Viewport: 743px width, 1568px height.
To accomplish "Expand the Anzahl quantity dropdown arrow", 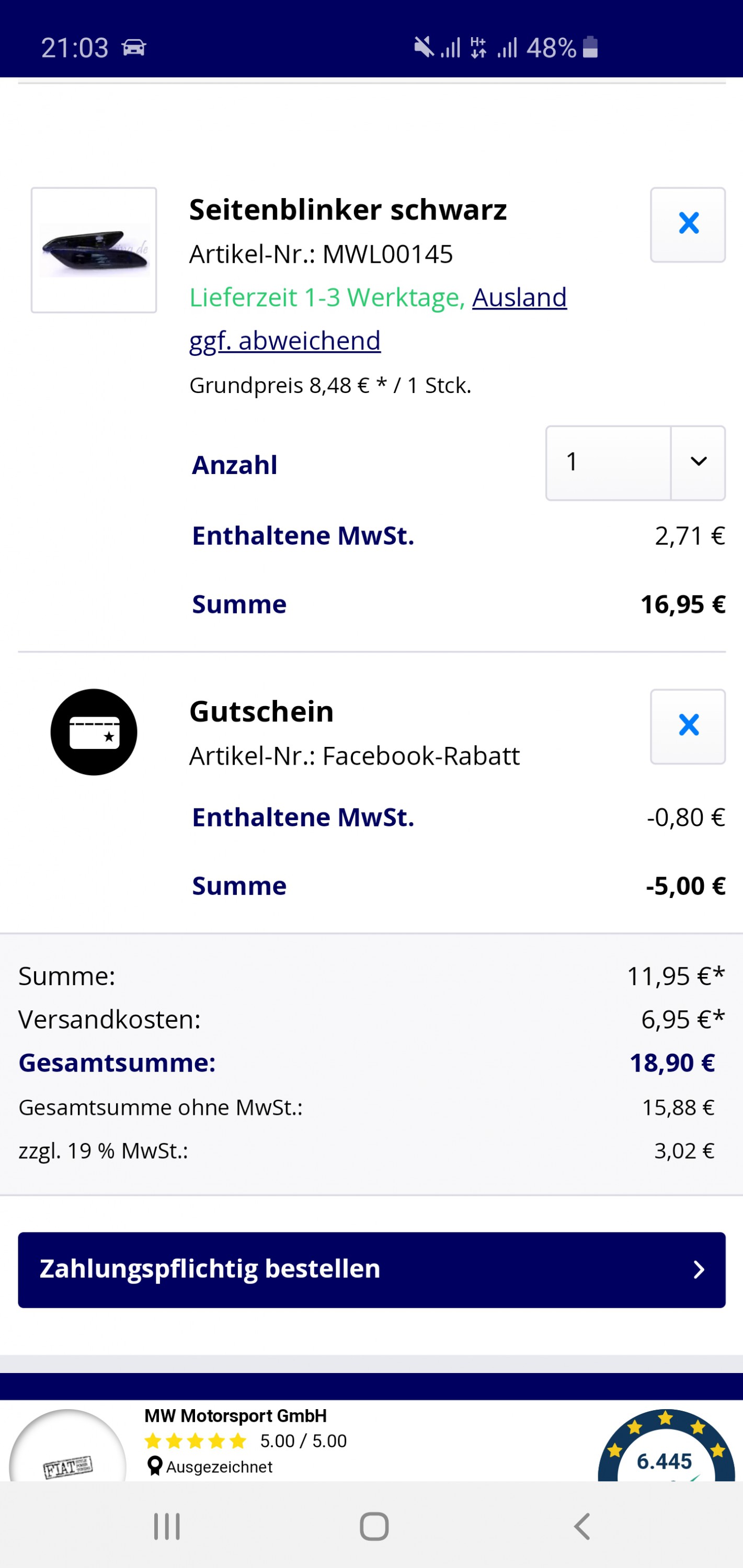I will tap(698, 463).
